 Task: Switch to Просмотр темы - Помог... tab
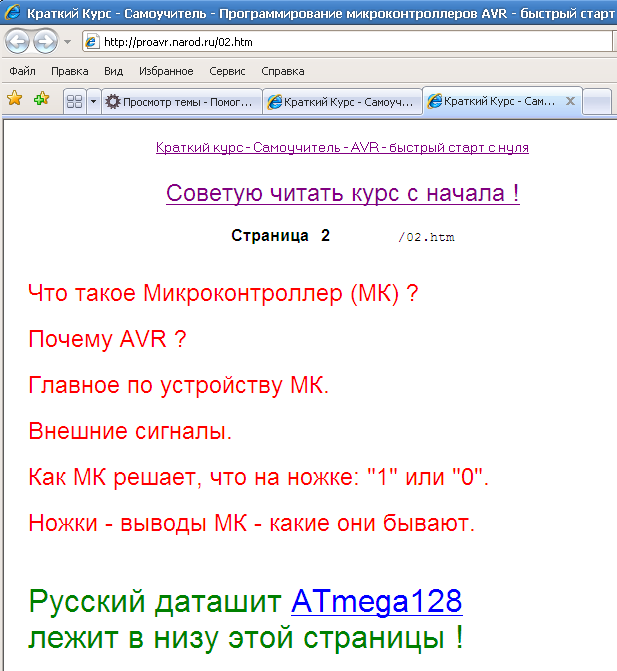coord(182,101)
